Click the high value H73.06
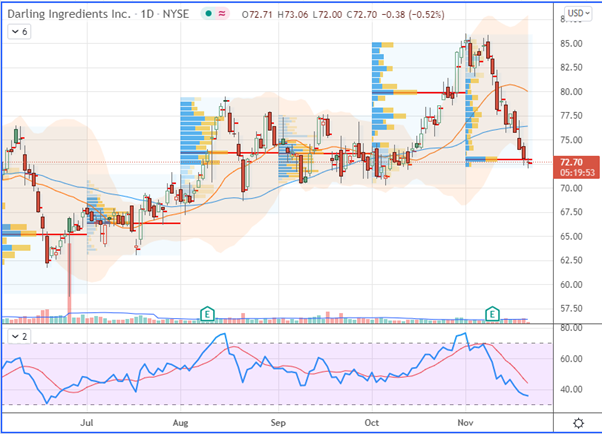This screenshot has height=434, width=602. click(x=293, y=15)
